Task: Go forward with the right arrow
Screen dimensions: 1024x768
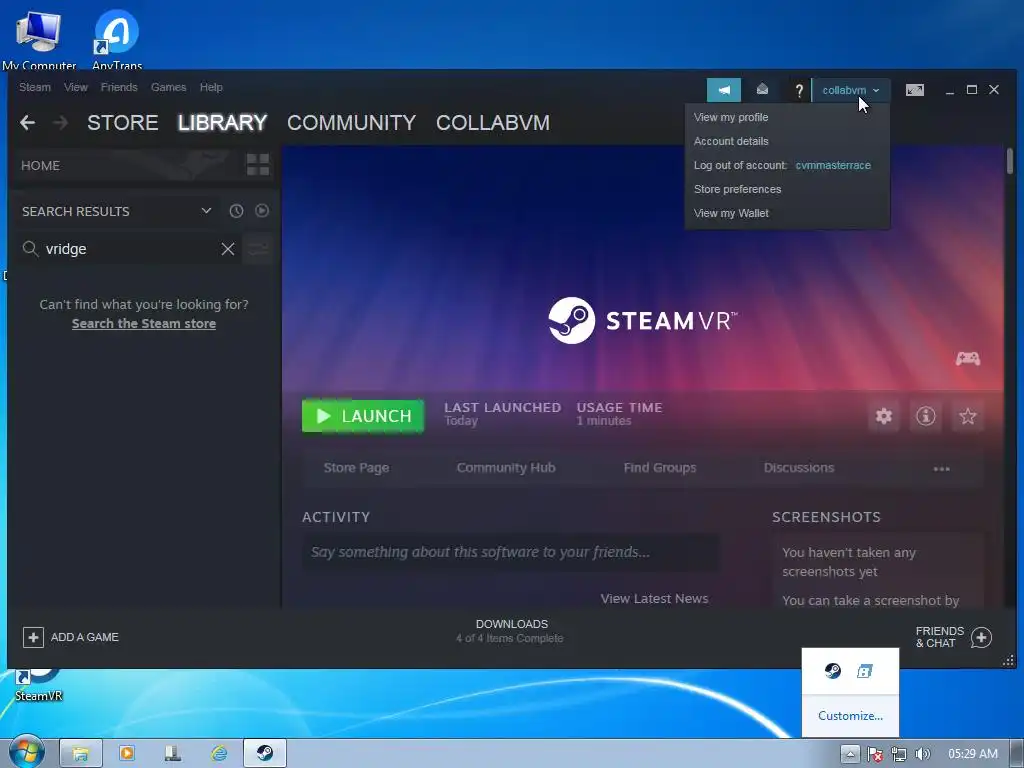Action: point(60,122)
